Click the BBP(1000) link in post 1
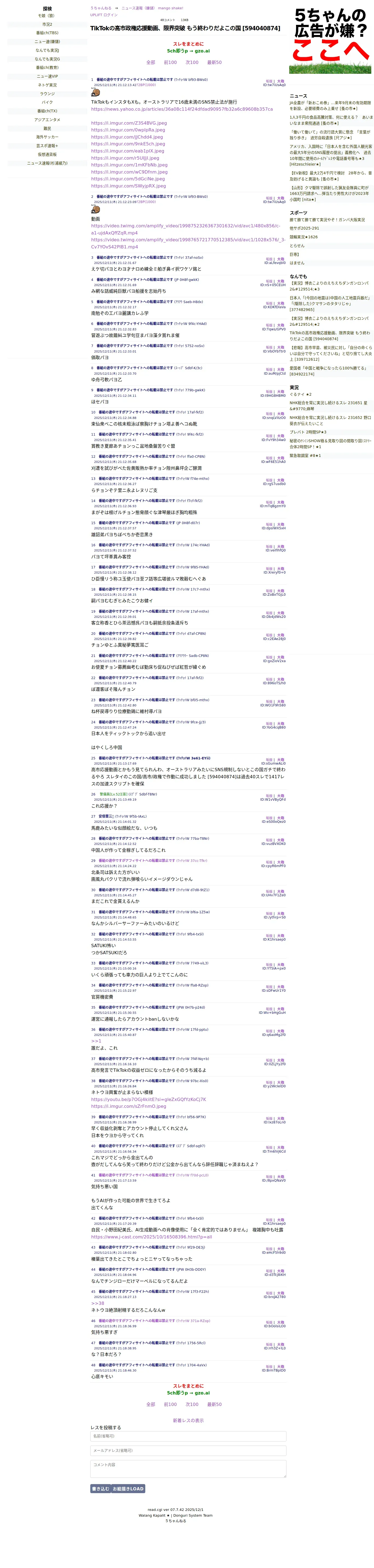Screen dimensions: 374x1568 click(x=146, y=85)
